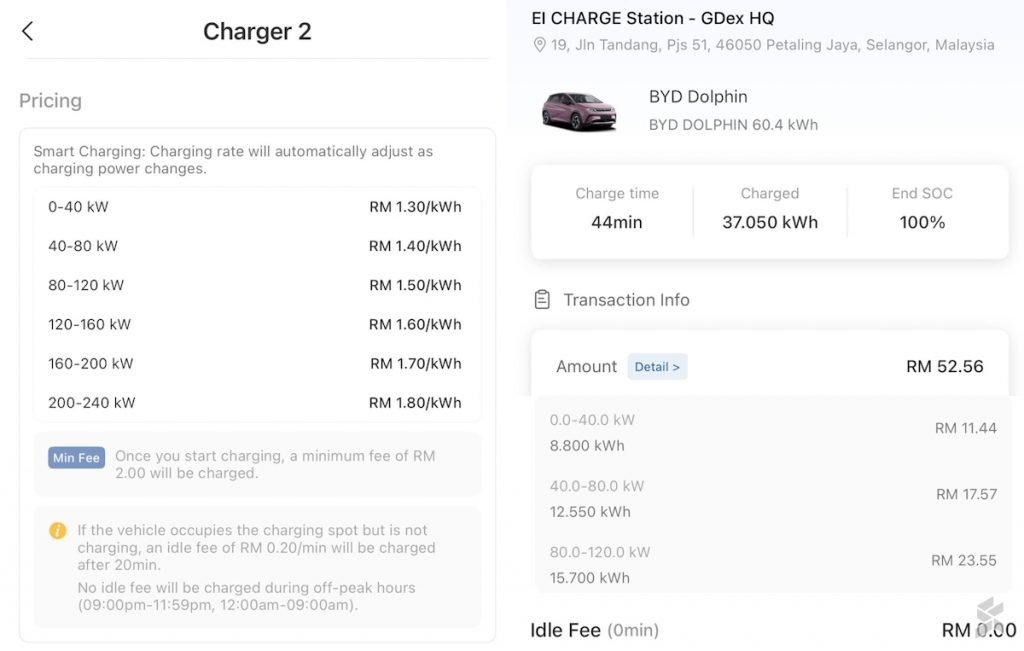Viewport: 1024px width, 651px height.
Task: Select the Charge time 44min stat
Action: [616, 208]
